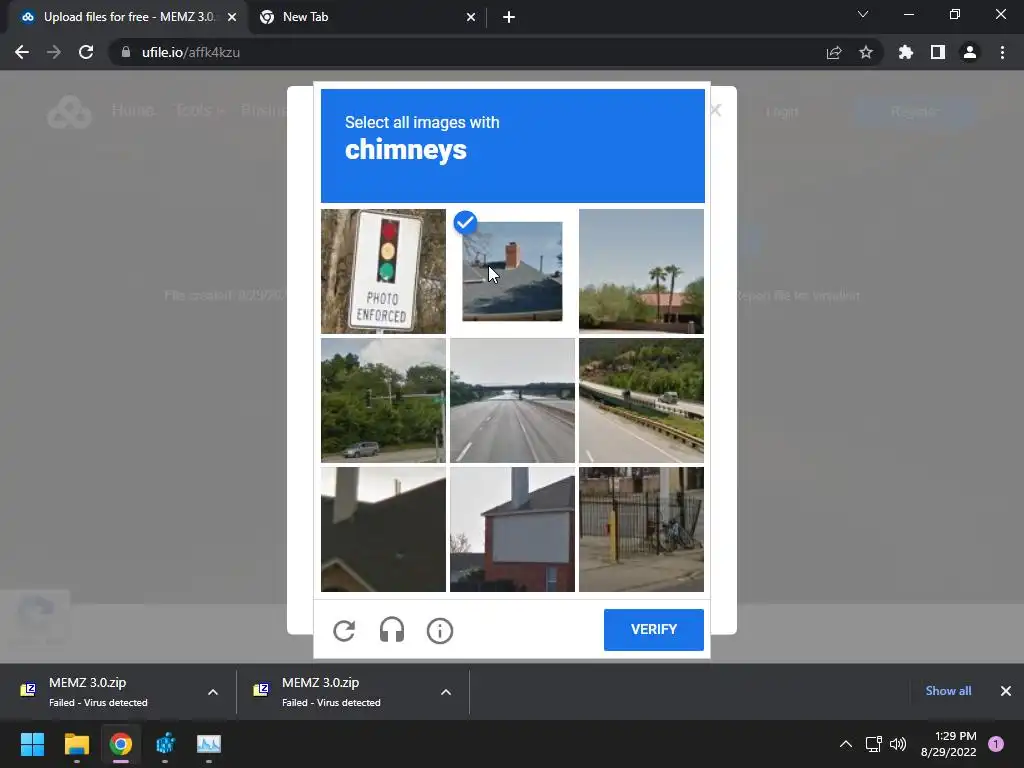Click the VERIFY button
Viewport: 1024px width, 768px height.
tap(654, 630)
